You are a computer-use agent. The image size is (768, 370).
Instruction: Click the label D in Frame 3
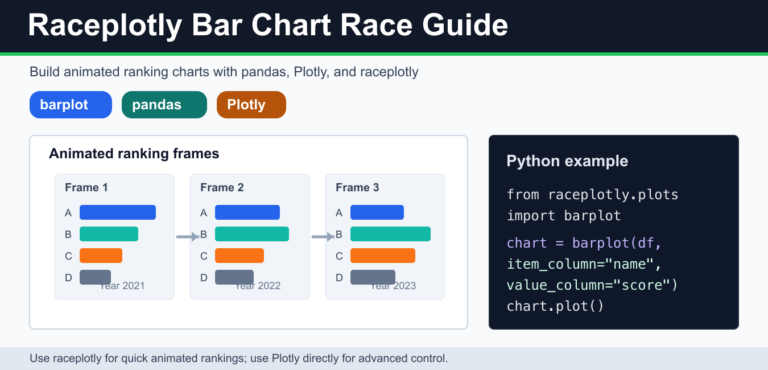pos(339,278)
